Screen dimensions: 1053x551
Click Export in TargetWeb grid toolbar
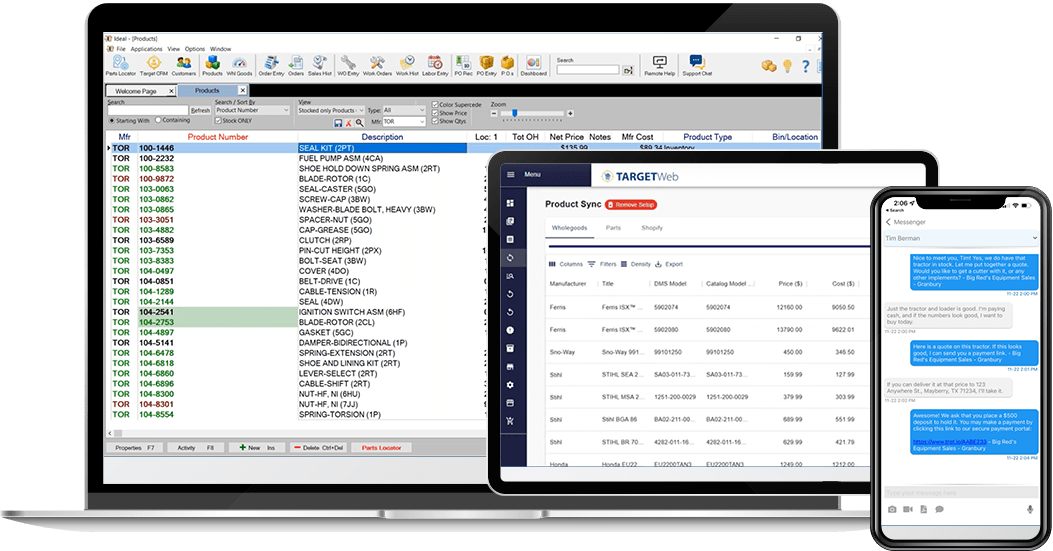[x=669, y=264]
